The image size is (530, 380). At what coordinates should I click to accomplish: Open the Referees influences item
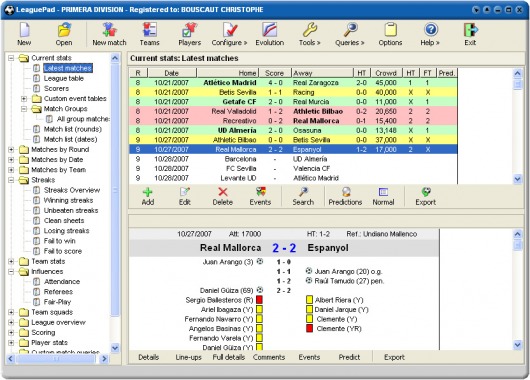click(x=58, y=291)
